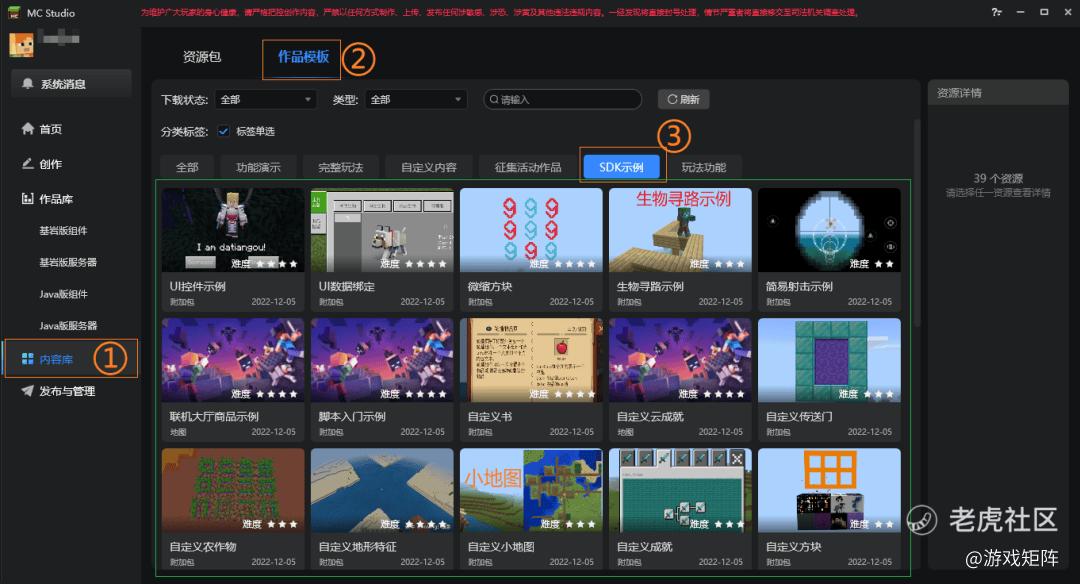This screenshot has height=584, width=1080.
Task: Select the 完整玩法 category tag
Action: [340, 167]
